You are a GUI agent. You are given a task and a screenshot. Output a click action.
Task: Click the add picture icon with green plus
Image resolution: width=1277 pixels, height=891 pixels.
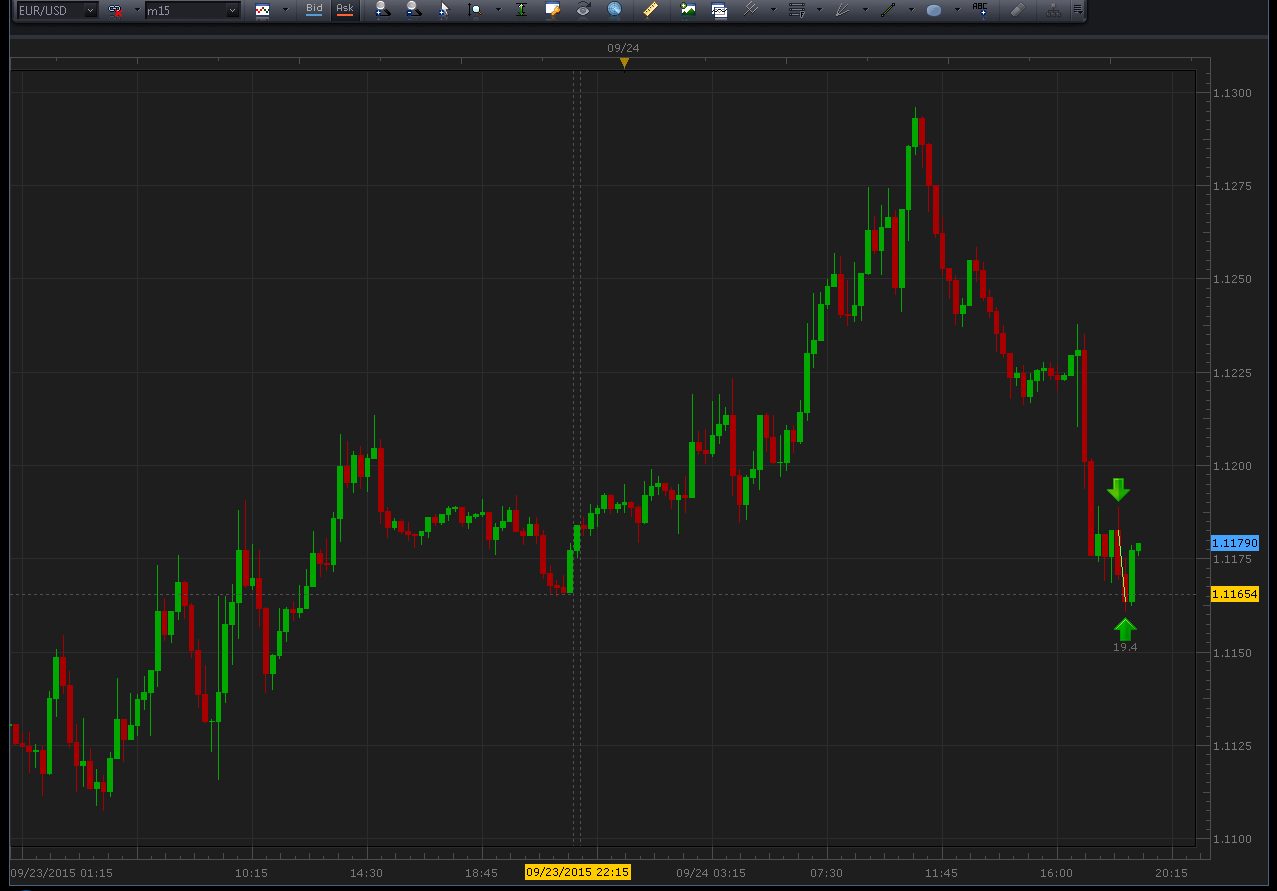pos(688,10)
